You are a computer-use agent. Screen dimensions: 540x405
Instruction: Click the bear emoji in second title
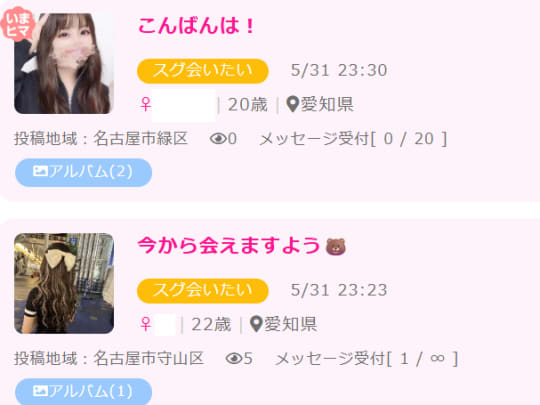336,246
